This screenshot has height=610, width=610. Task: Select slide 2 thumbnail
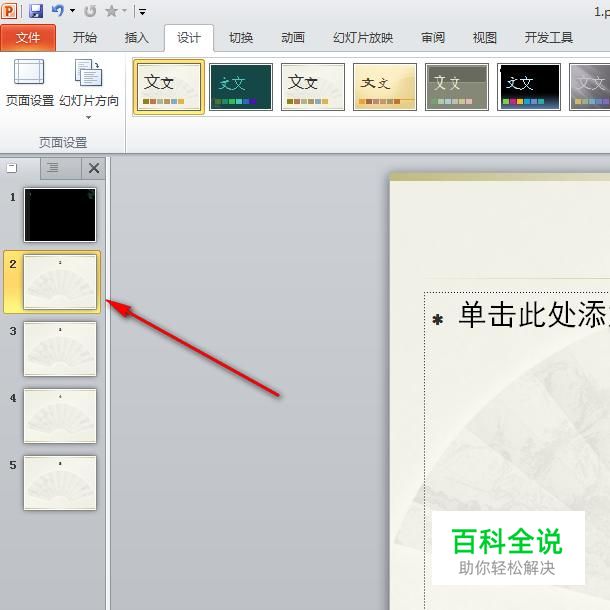tap(60, 282)
